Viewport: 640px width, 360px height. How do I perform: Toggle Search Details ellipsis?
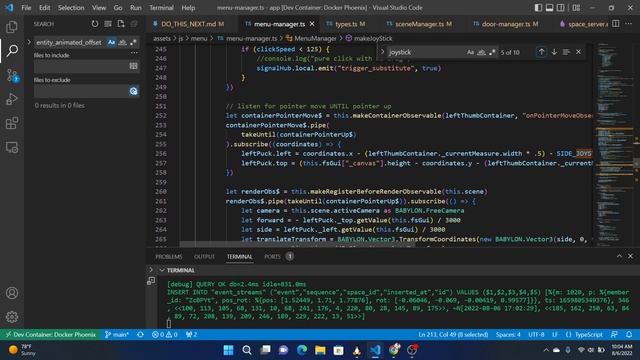134,53
